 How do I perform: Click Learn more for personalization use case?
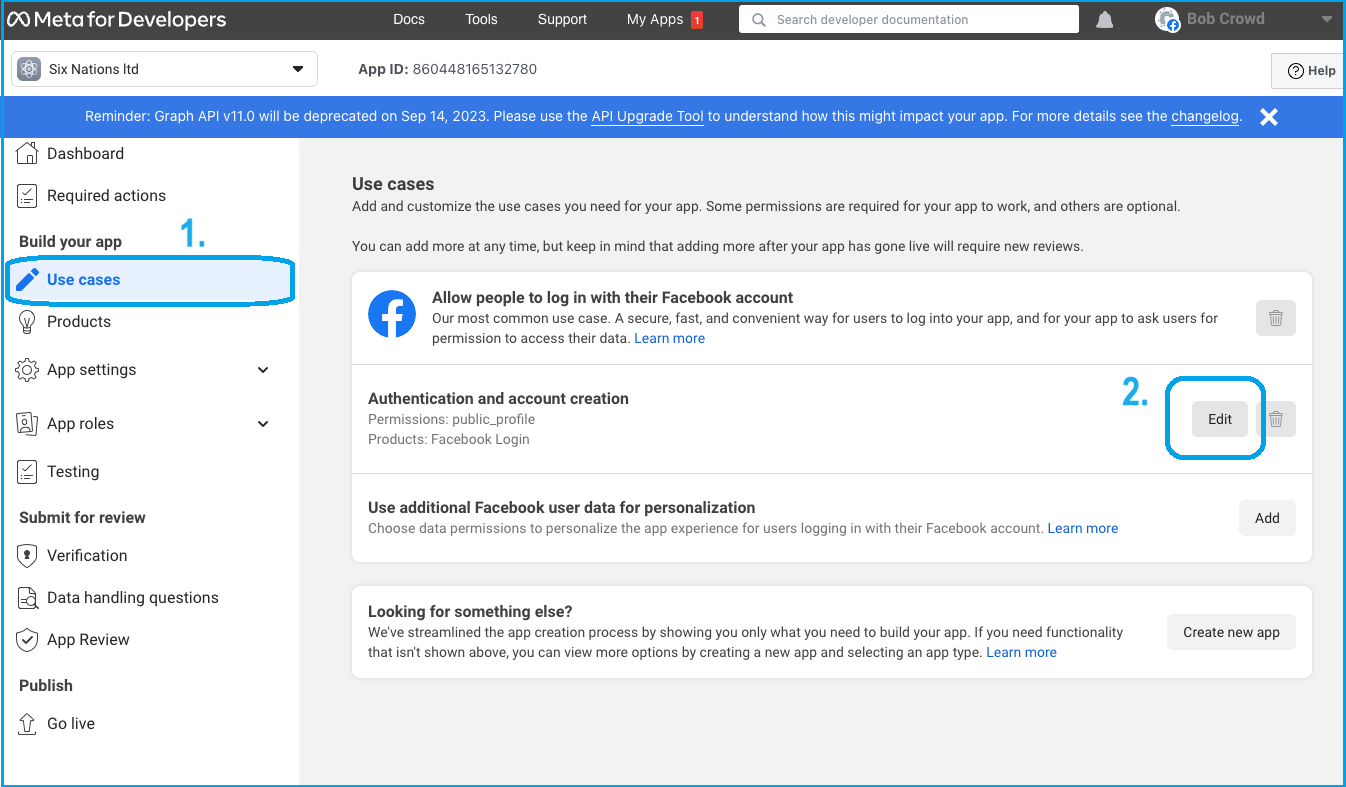pos(1083,528)
